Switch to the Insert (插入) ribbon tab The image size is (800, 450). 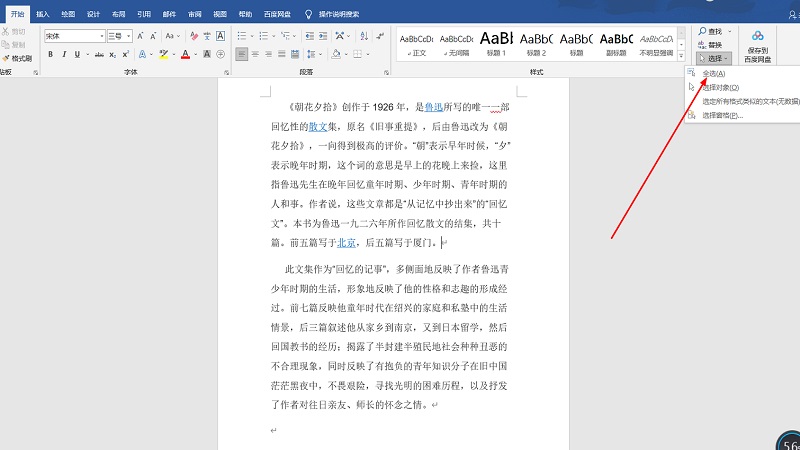pyautogui.click(x=42, y=15)
